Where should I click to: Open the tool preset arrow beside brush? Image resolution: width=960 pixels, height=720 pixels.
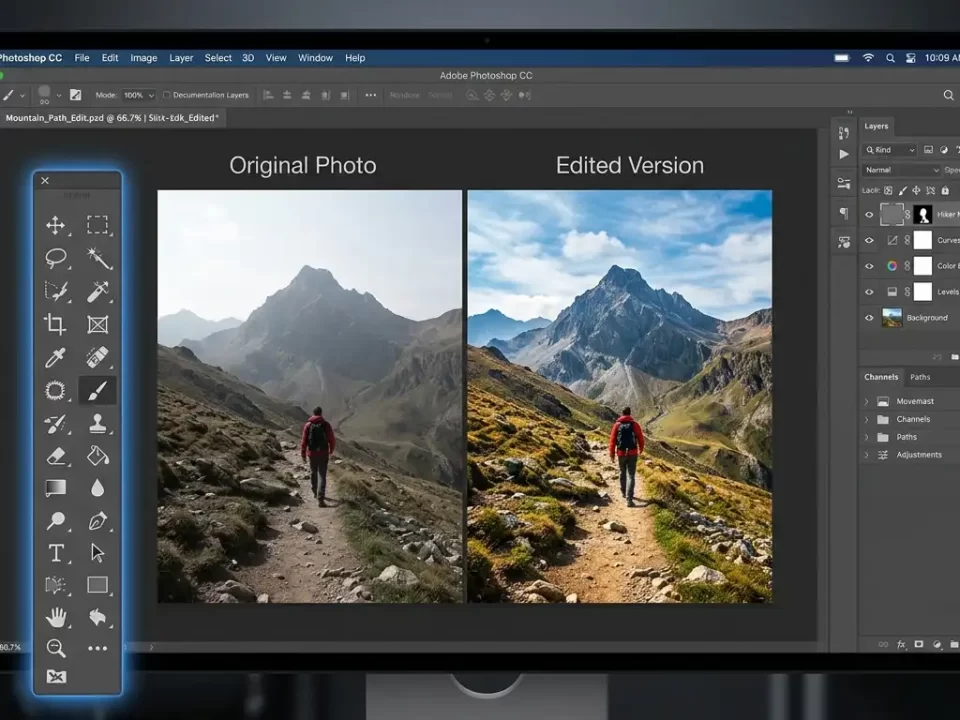click(x=22, y=96)
